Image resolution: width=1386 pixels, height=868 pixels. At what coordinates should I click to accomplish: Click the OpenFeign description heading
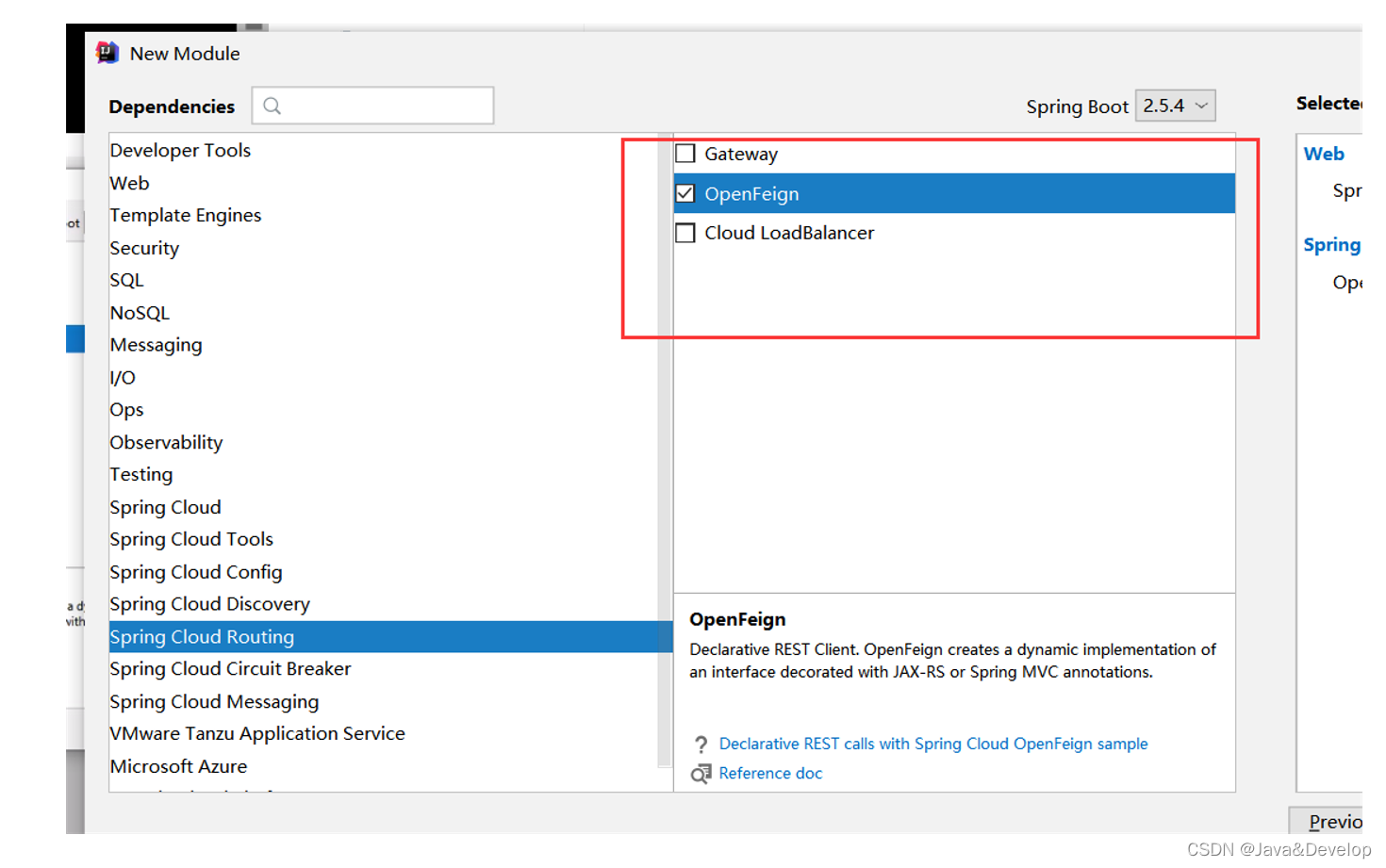(x=737, y=619)
